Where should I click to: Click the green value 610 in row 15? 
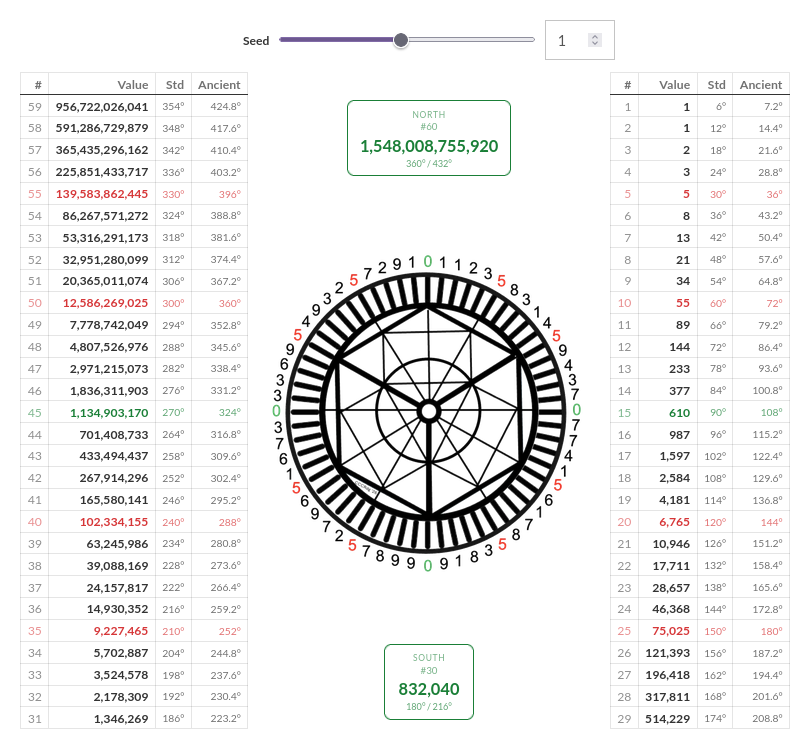(x=680, y=413)
